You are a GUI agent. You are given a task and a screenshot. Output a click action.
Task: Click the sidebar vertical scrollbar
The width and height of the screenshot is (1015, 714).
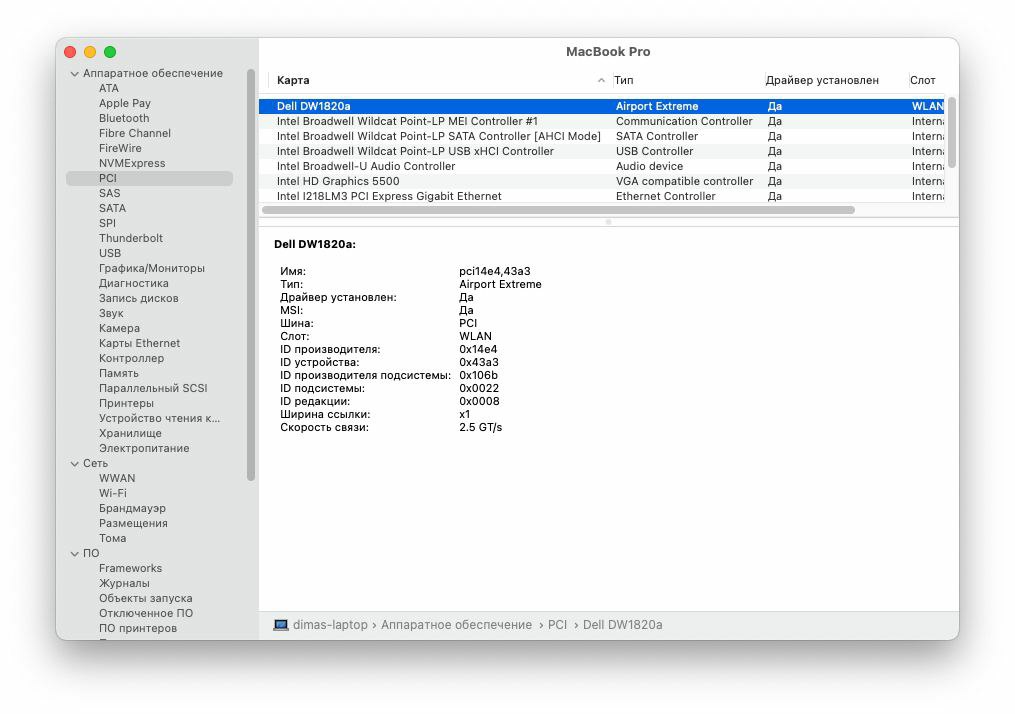[251, 275]
